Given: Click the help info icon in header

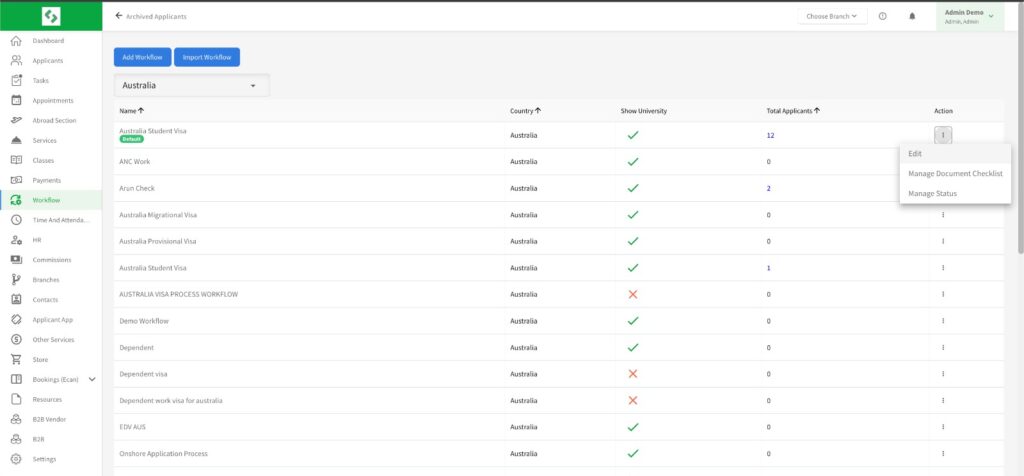Looking at the screenshot, I should (882, 16).
